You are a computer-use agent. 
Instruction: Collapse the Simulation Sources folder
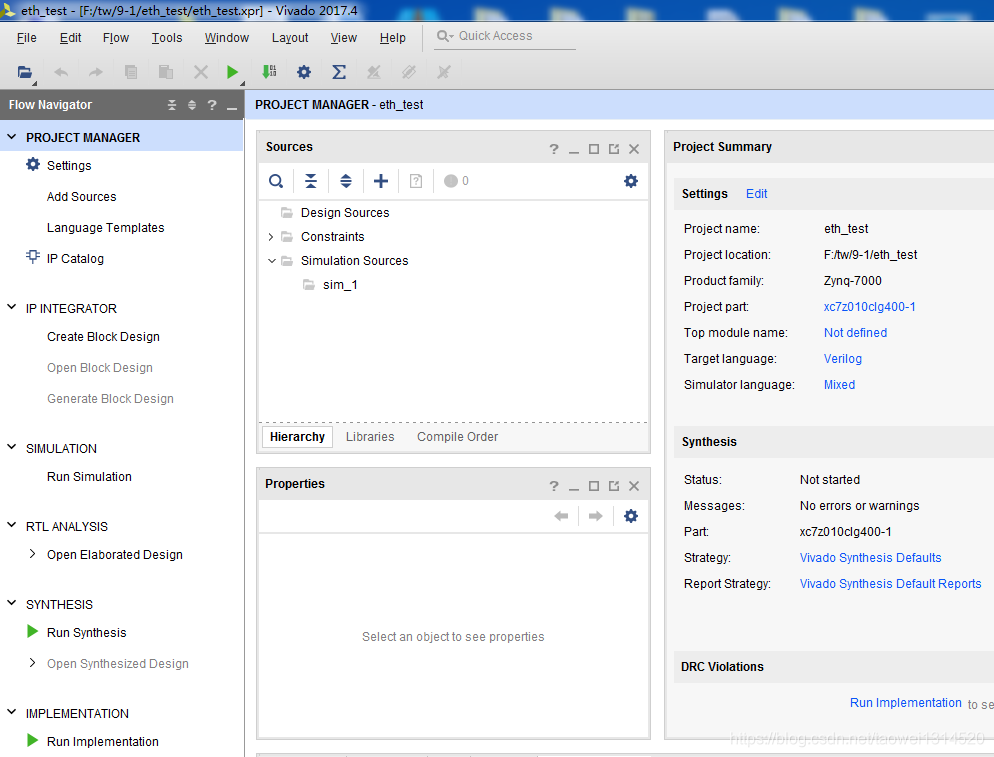coord(271,261)
